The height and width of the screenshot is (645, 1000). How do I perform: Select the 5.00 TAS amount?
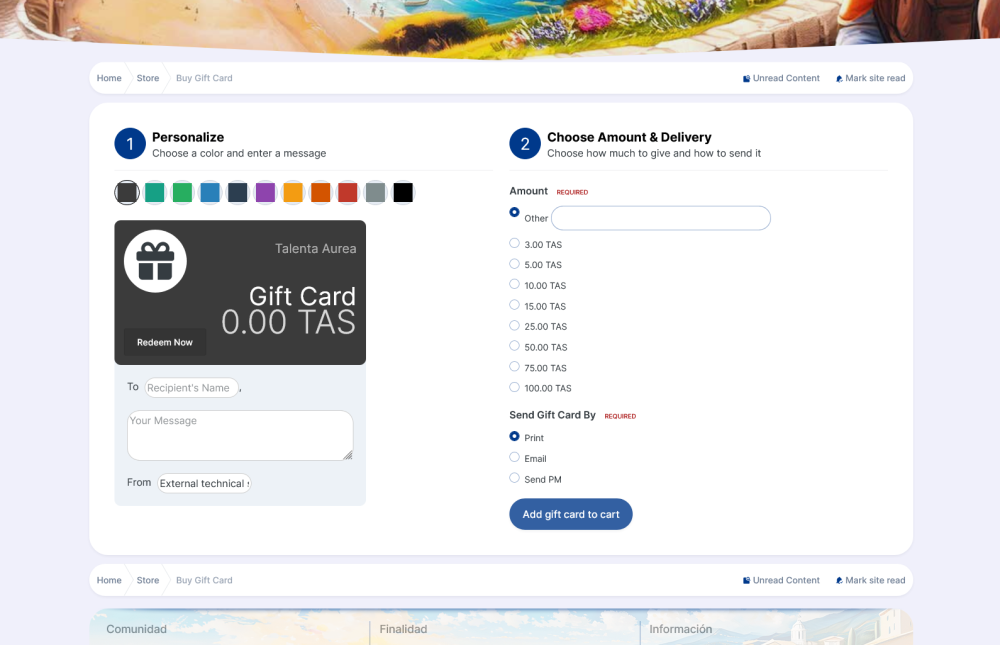coord(515,263)
